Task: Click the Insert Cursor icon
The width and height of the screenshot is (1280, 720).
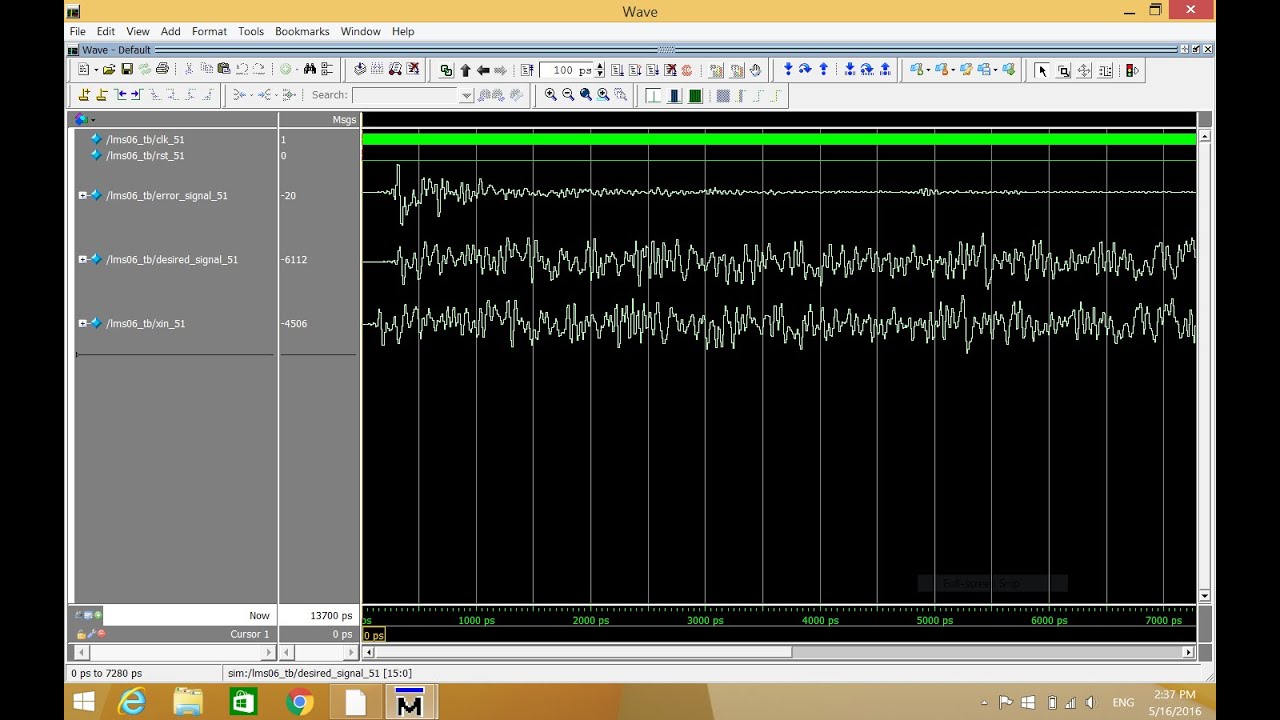Action: pyautogui.click(x=84, y=95)
